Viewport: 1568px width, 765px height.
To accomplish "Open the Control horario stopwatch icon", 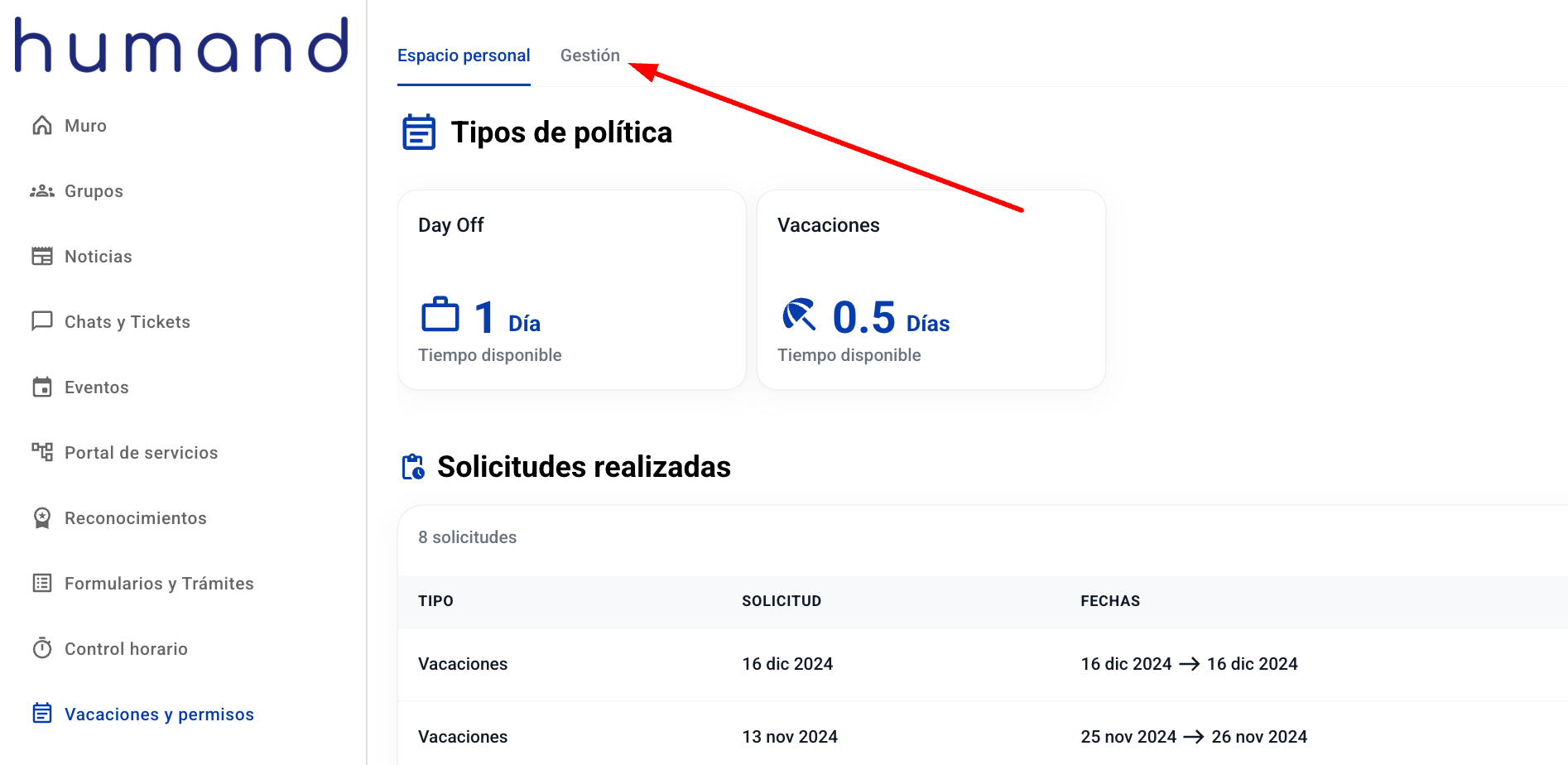I will tap(42, 648).
